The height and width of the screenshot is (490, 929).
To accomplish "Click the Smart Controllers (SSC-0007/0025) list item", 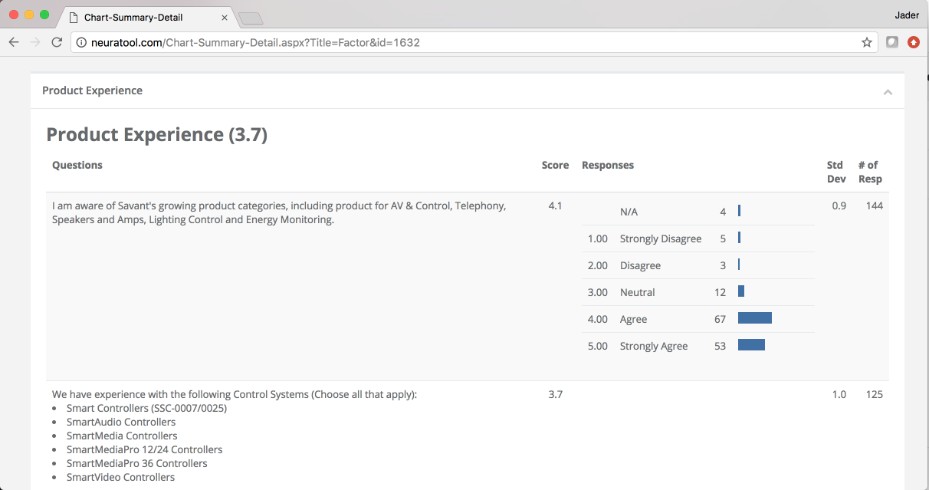I will click(x=146, y=408).
